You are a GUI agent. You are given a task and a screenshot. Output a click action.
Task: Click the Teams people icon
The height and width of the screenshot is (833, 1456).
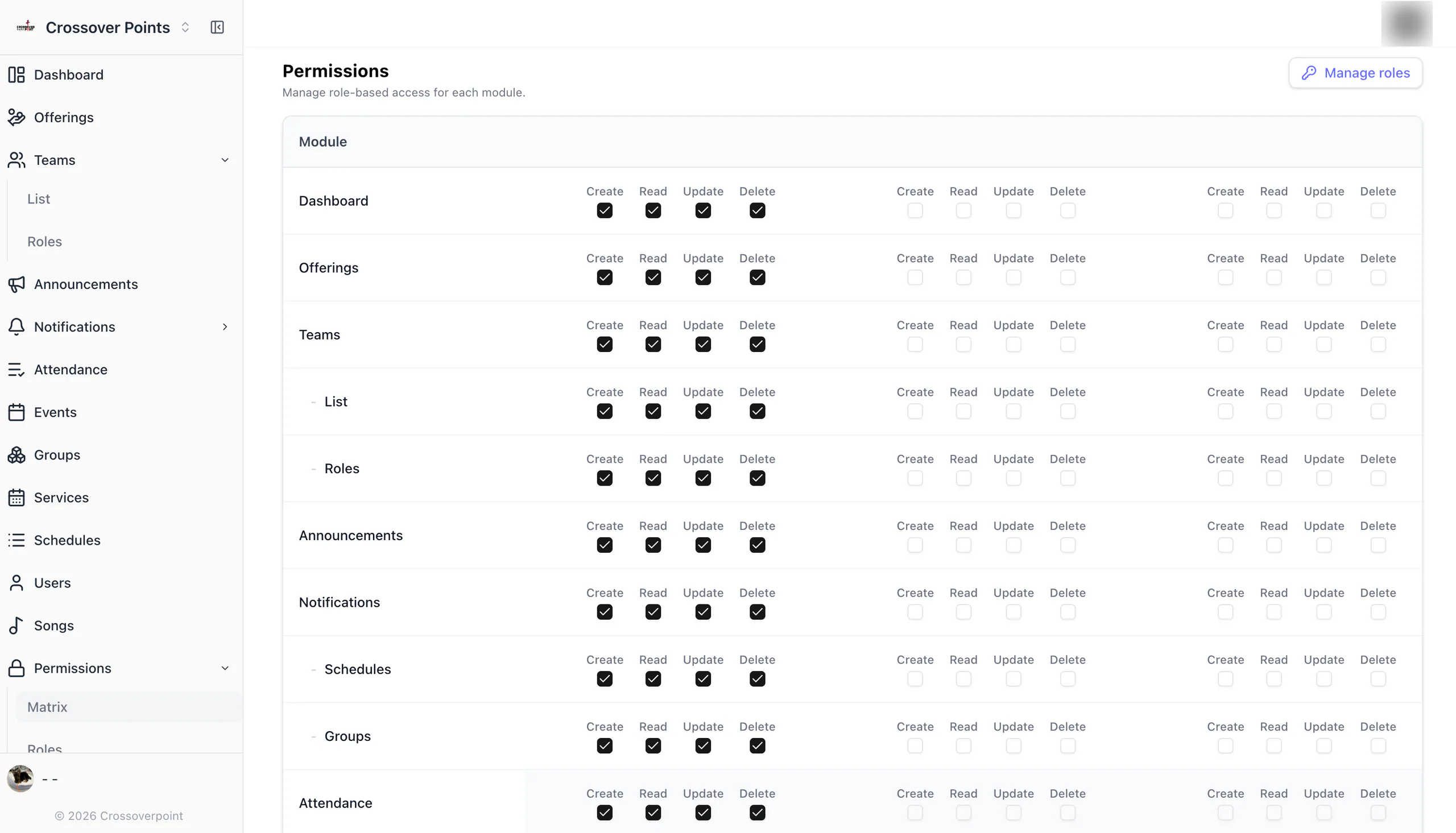pyautogui.click(x=16, y=160)
